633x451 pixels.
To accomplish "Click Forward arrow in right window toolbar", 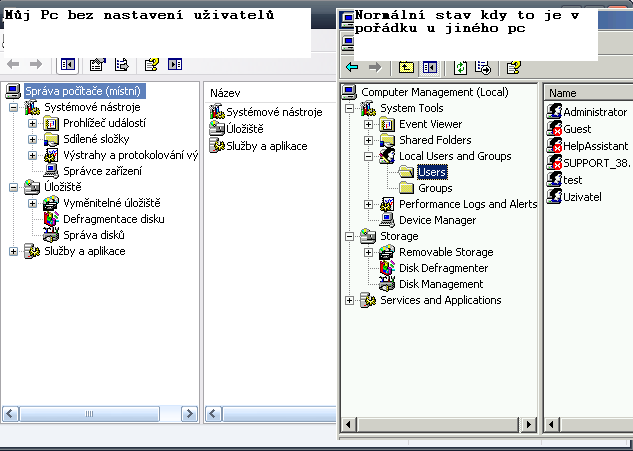I will click(x=375, y=67).
